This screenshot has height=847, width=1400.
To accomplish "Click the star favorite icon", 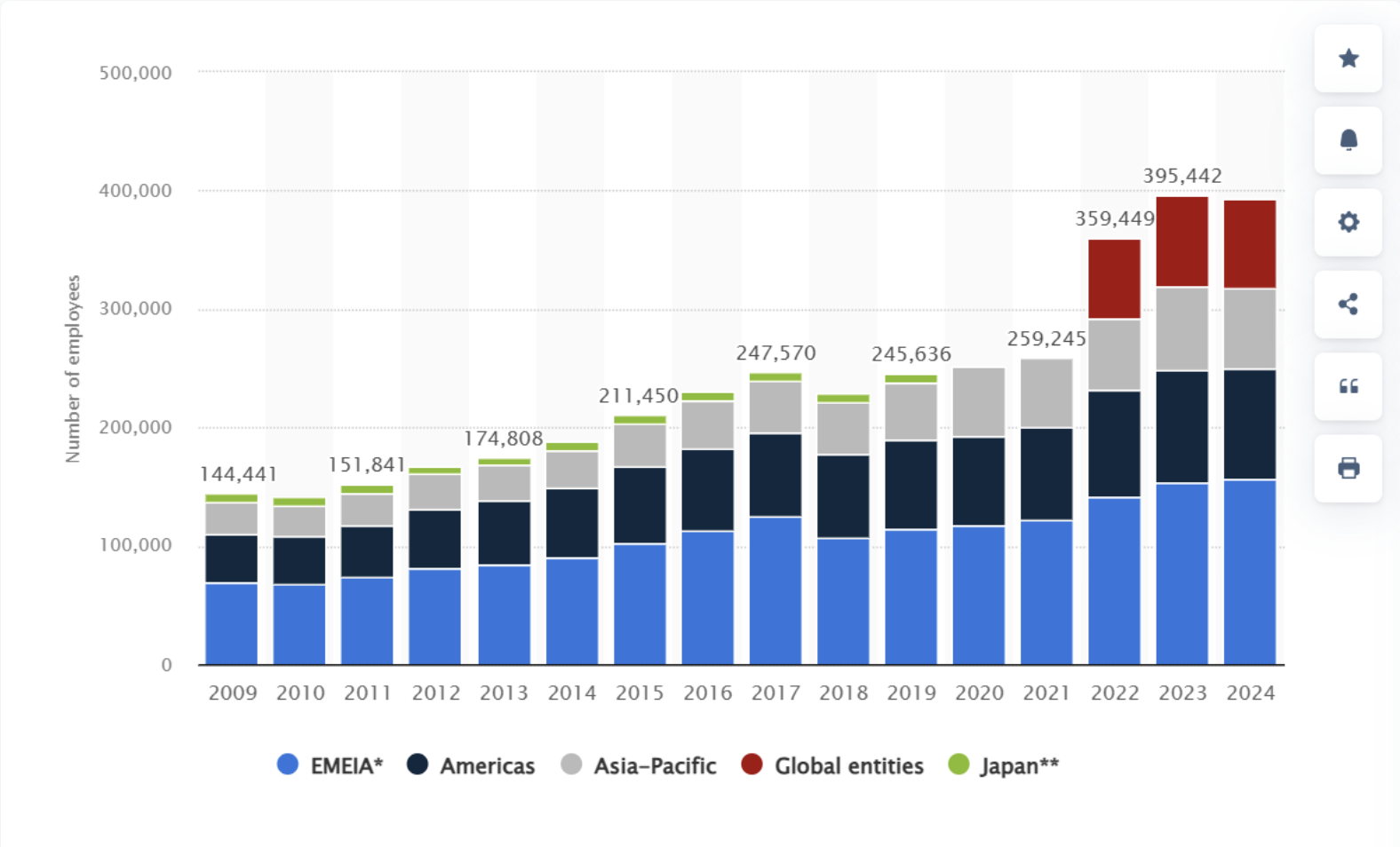I will coord(1348,59).
